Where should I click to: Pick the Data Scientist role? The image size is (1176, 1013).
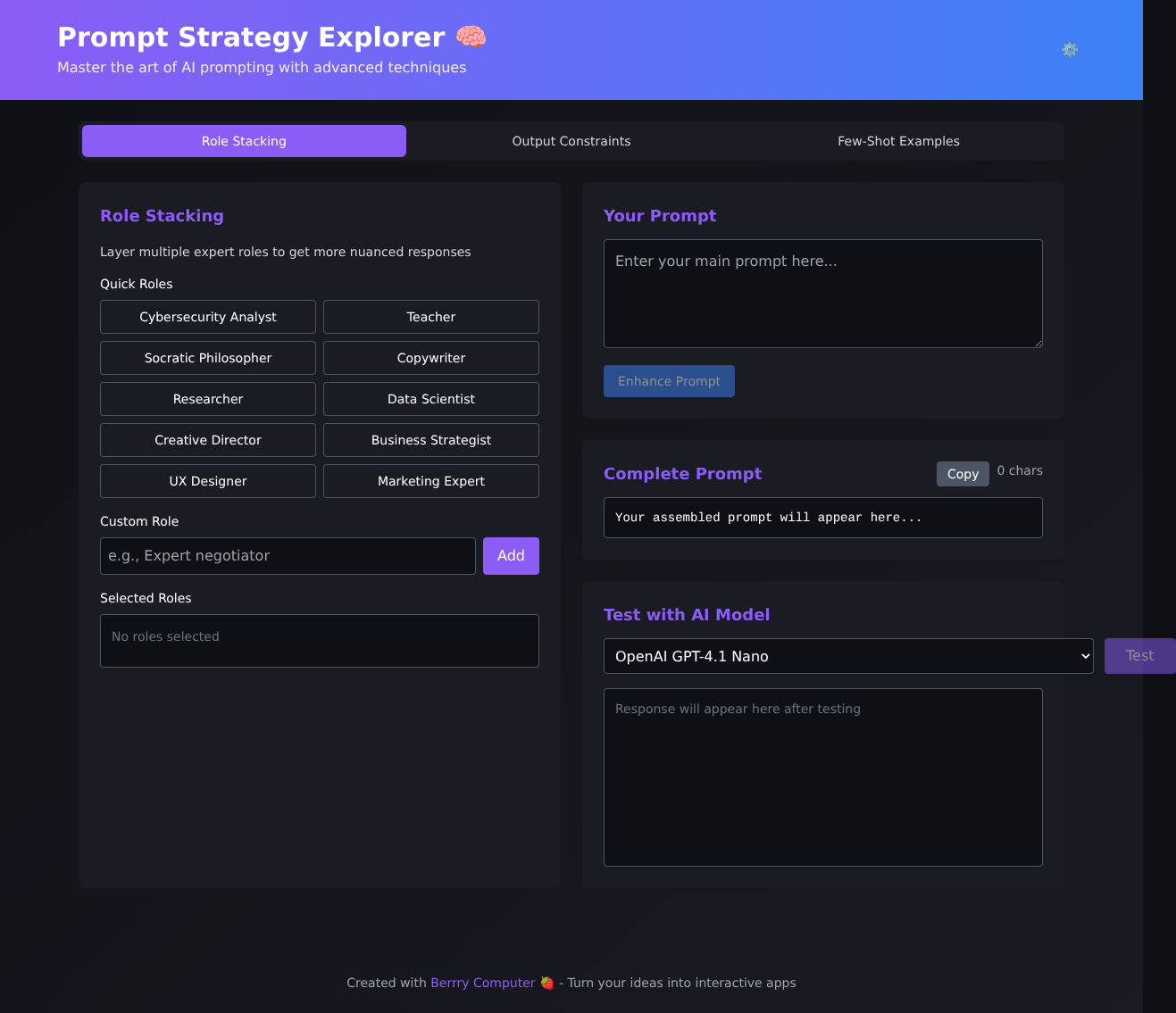pos(430,398)
